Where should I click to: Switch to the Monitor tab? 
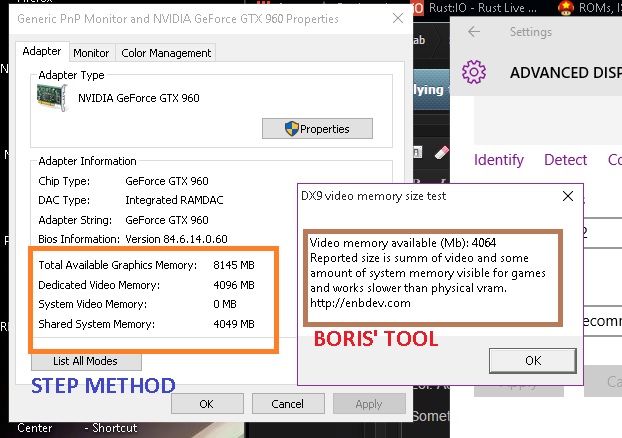pos(91,53)
